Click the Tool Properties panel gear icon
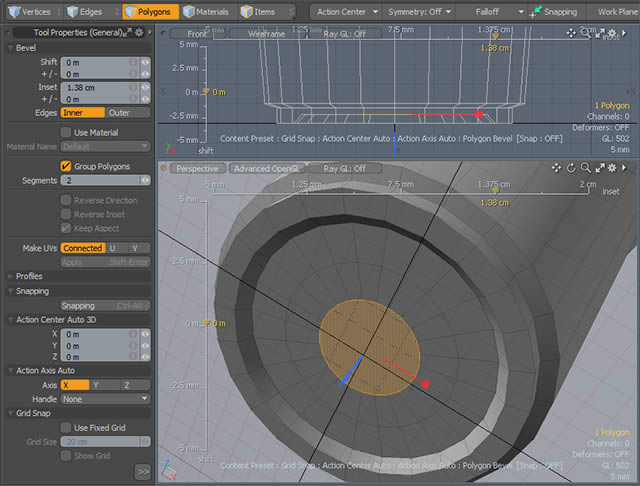The image size is (640, 486). 139,33
